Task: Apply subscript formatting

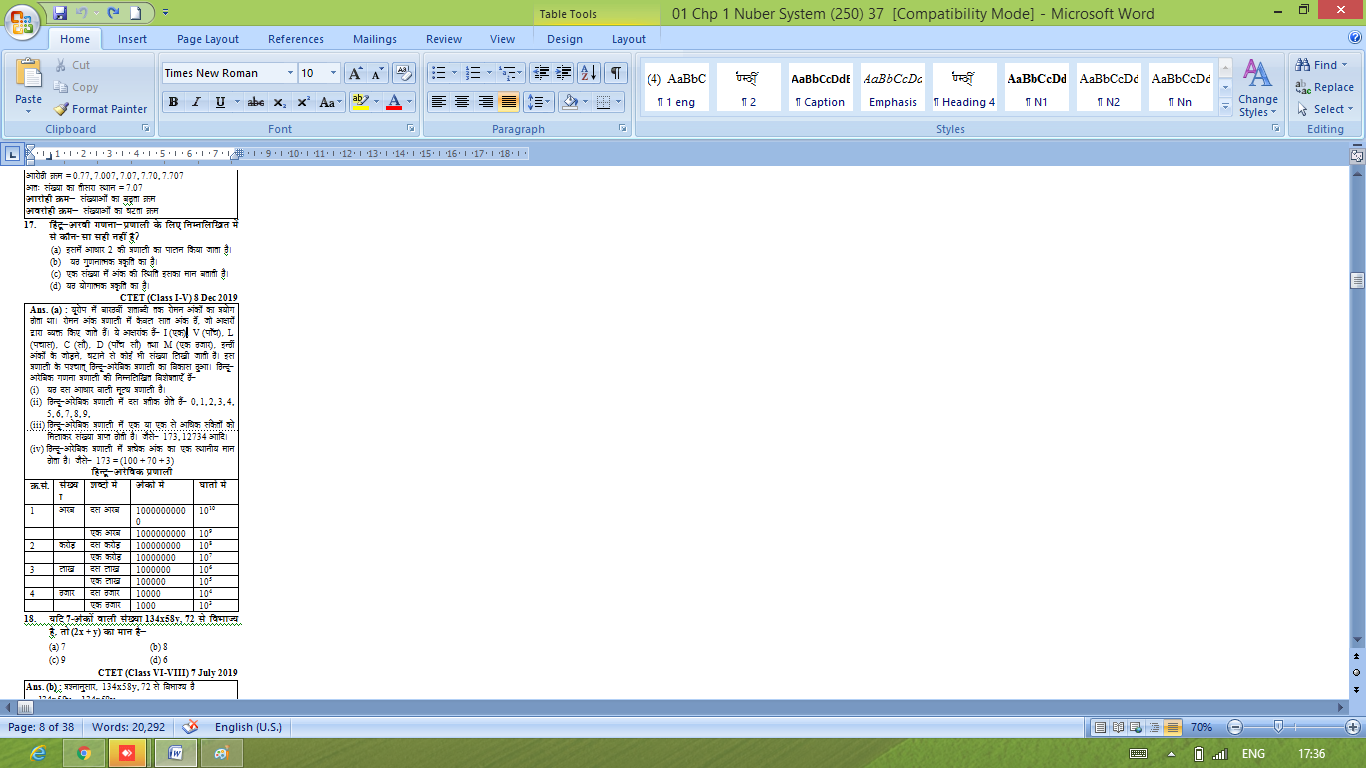Action: coord(280,102)
